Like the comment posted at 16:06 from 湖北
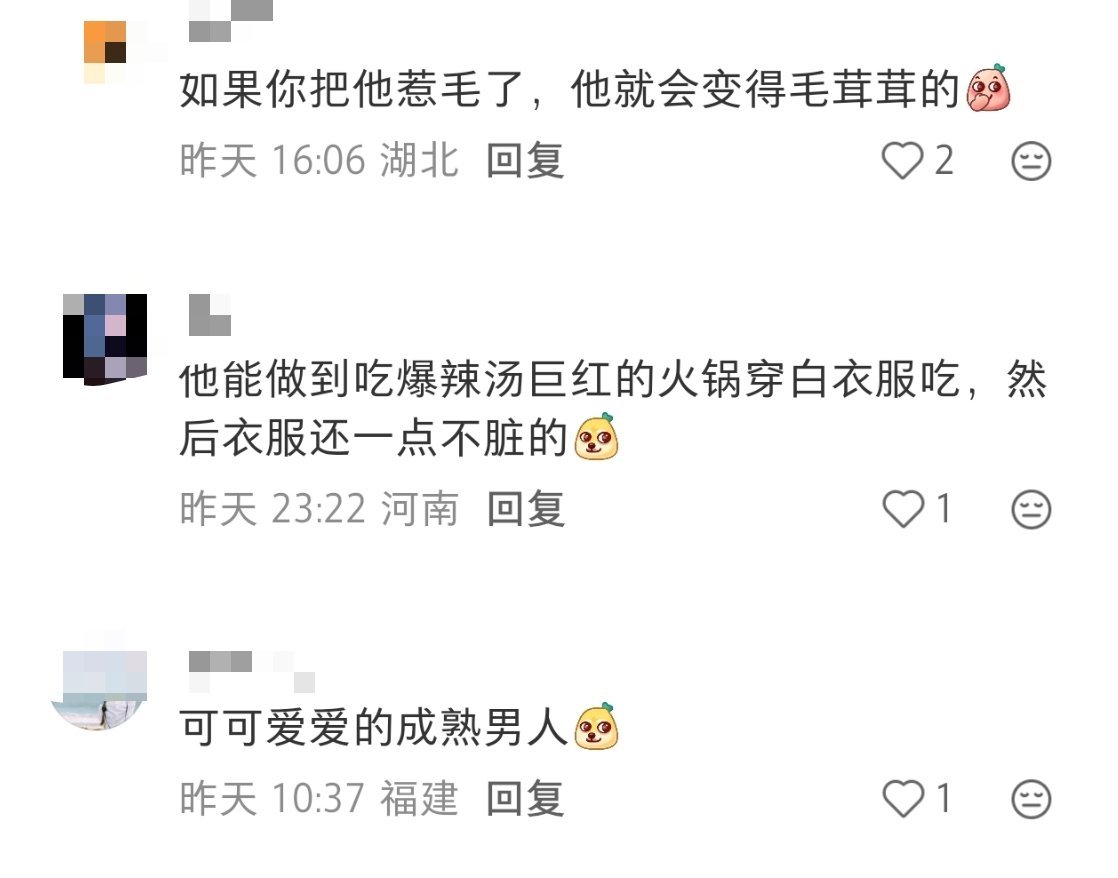 point(903,160)
